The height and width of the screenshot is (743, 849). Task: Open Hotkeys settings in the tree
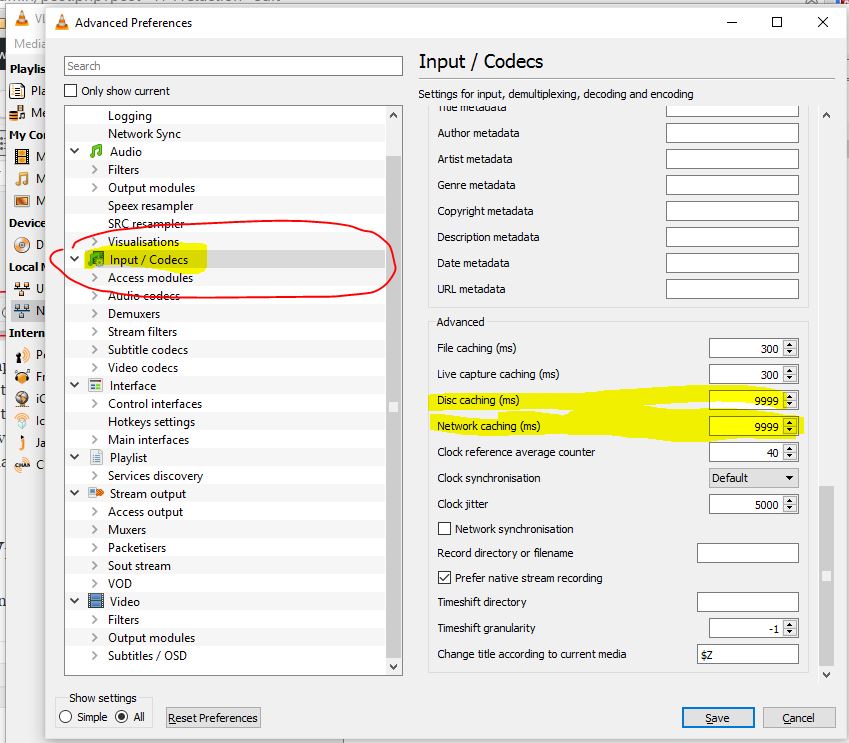click(x=151, y=422)
